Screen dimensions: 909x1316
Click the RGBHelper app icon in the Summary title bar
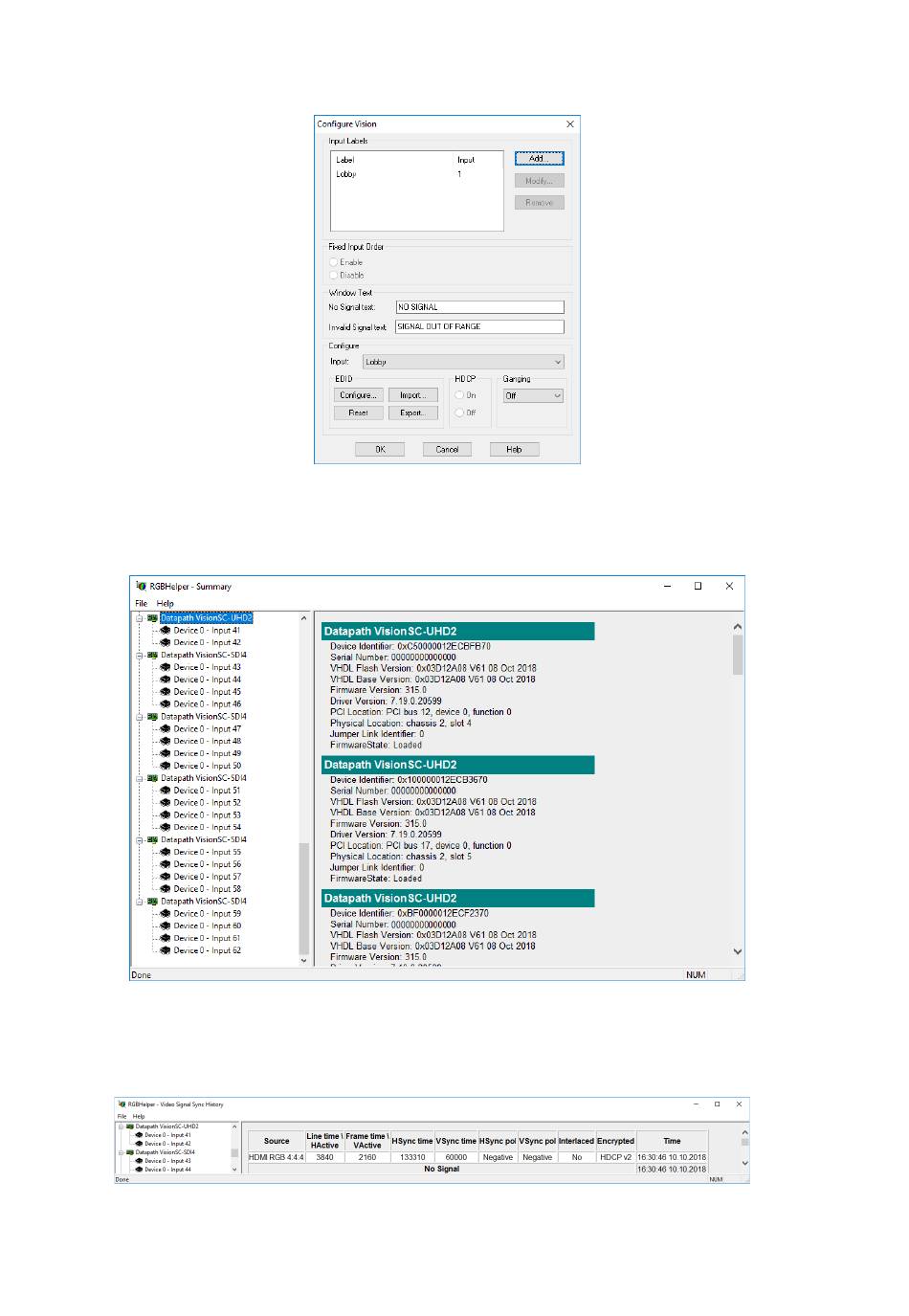[141, 586]
